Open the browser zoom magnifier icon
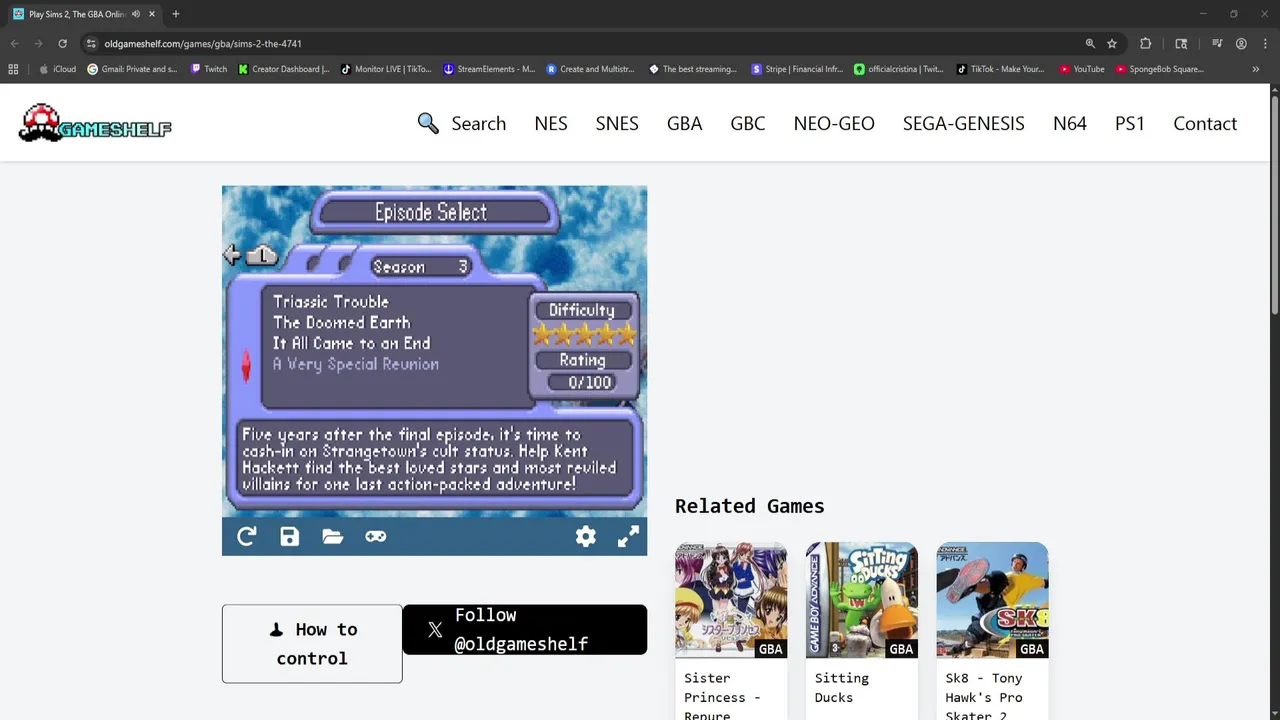The image size is (1280, 720). pyautogui.click(x=1090, y=44)
